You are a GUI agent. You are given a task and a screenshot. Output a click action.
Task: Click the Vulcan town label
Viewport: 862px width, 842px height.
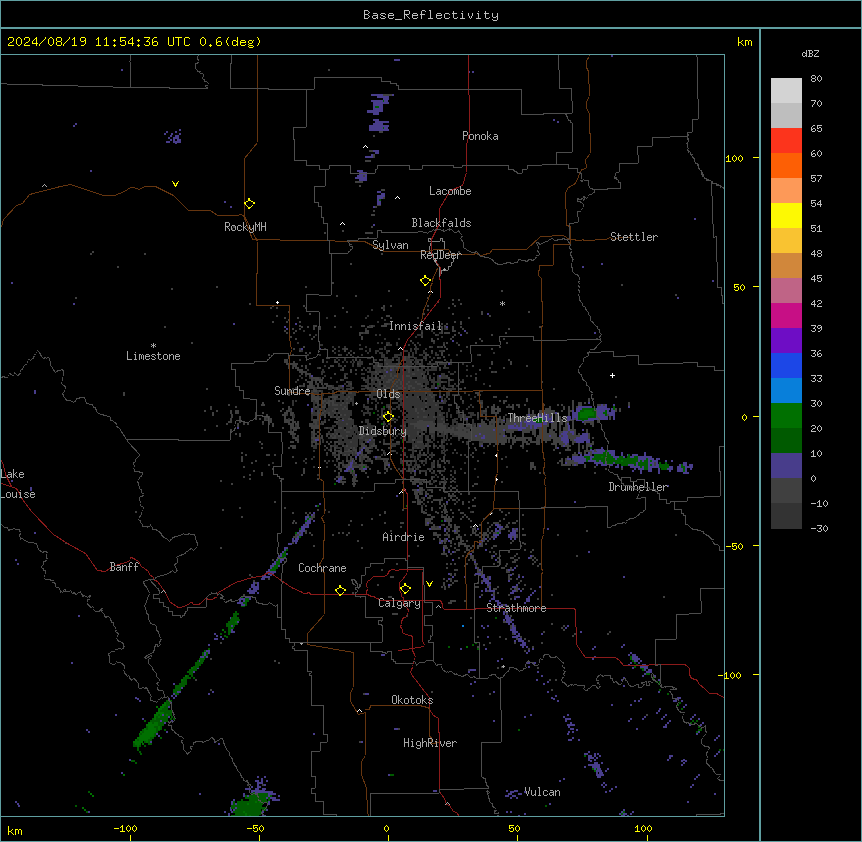[x=542, y=792]
